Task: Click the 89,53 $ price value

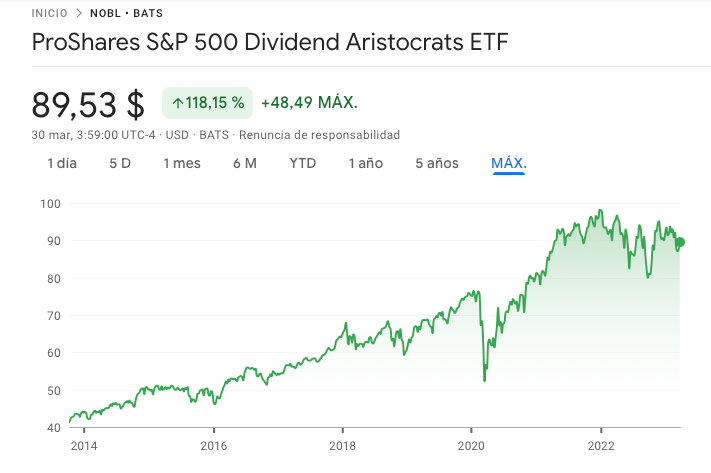Action: (x=89, y=104)
